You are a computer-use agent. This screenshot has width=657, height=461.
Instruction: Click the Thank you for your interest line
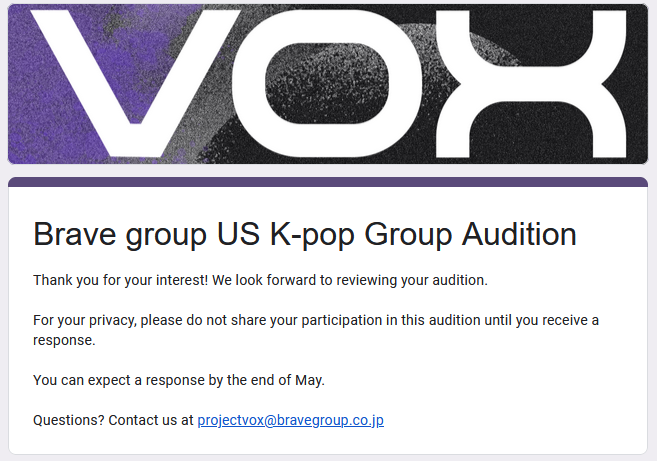point(260,280)
